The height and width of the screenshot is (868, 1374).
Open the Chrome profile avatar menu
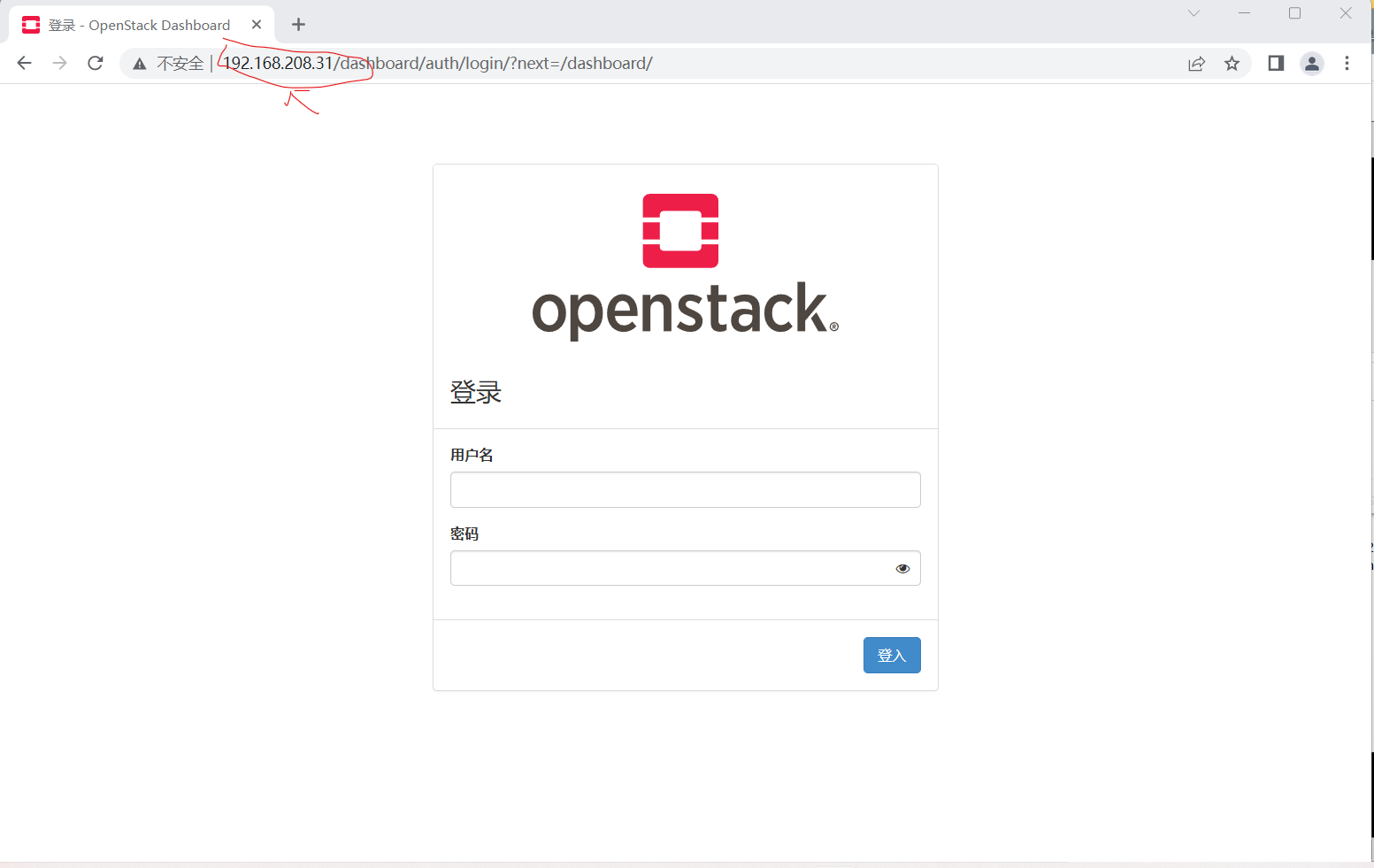tap(1312, 63)
